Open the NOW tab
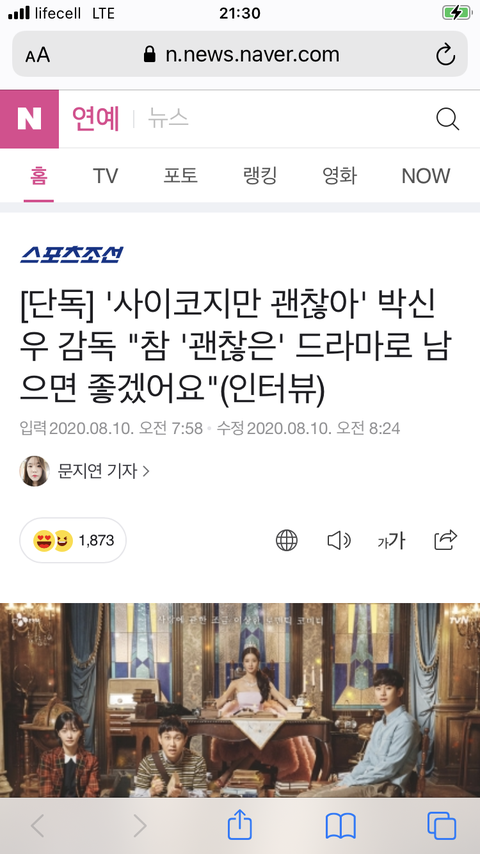The width and height of the screenshot is (480, 854). click(x=426, y=176)
